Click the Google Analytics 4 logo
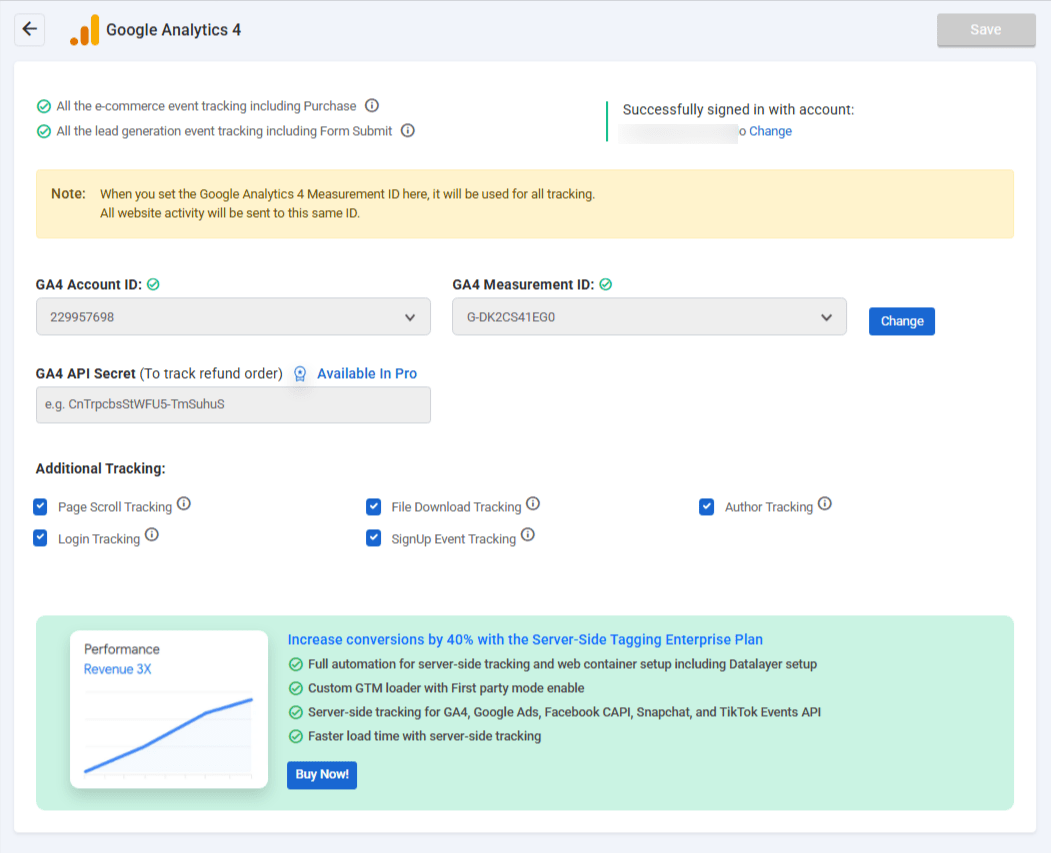Viewport: 1051px width, 853px height. point(84,30)
